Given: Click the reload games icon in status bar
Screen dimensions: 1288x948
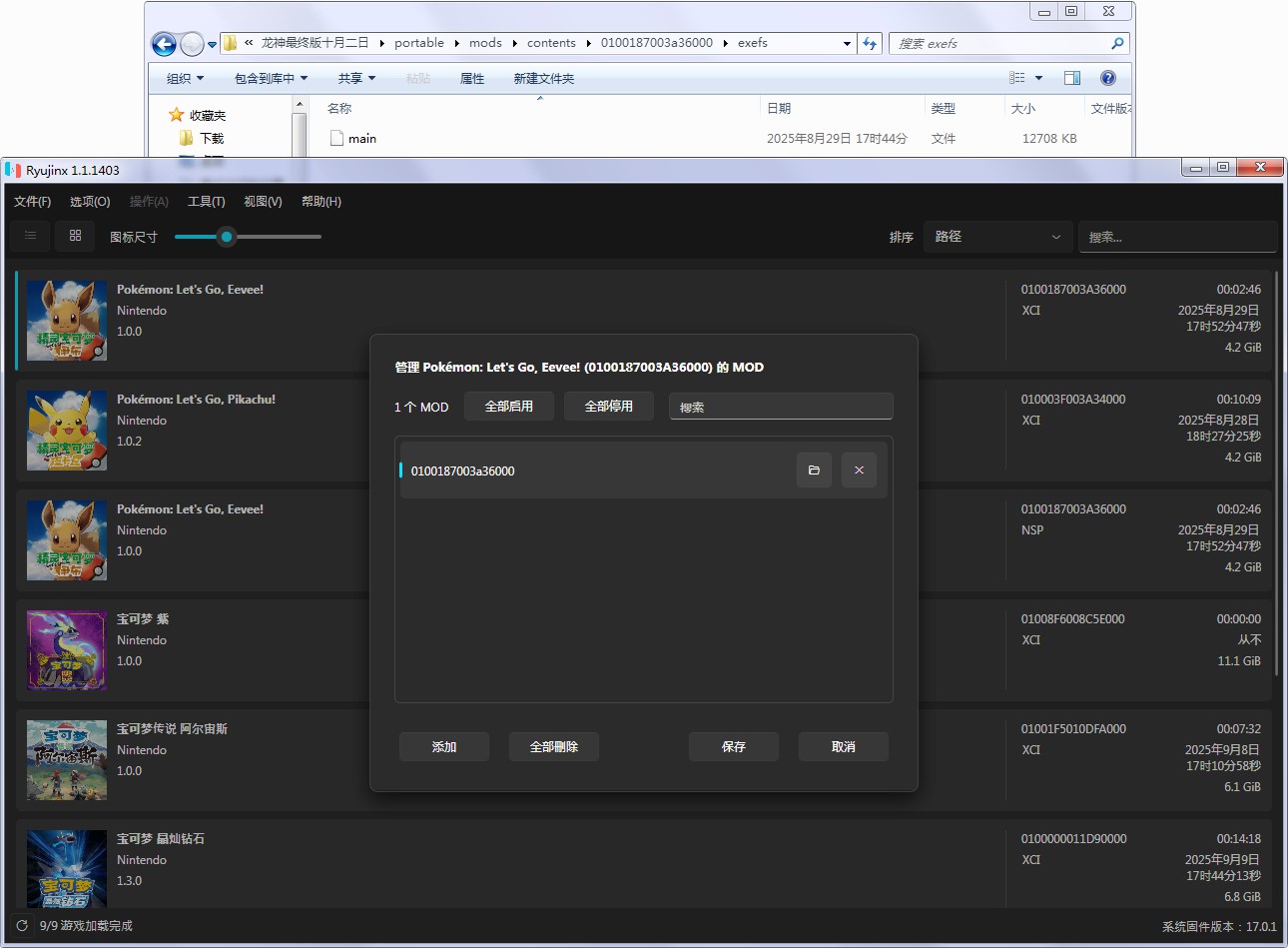Looking at the screenshot, I should pos(22,926).
